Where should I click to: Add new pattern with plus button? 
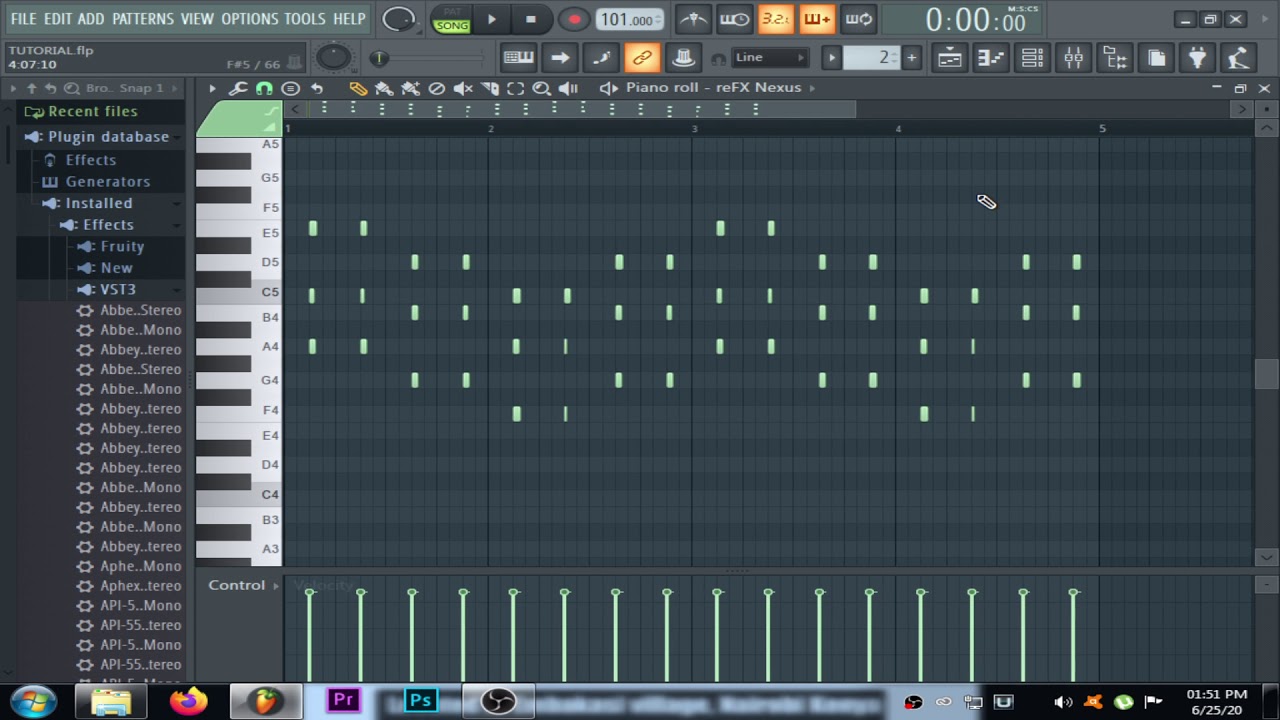coord(911,58)
